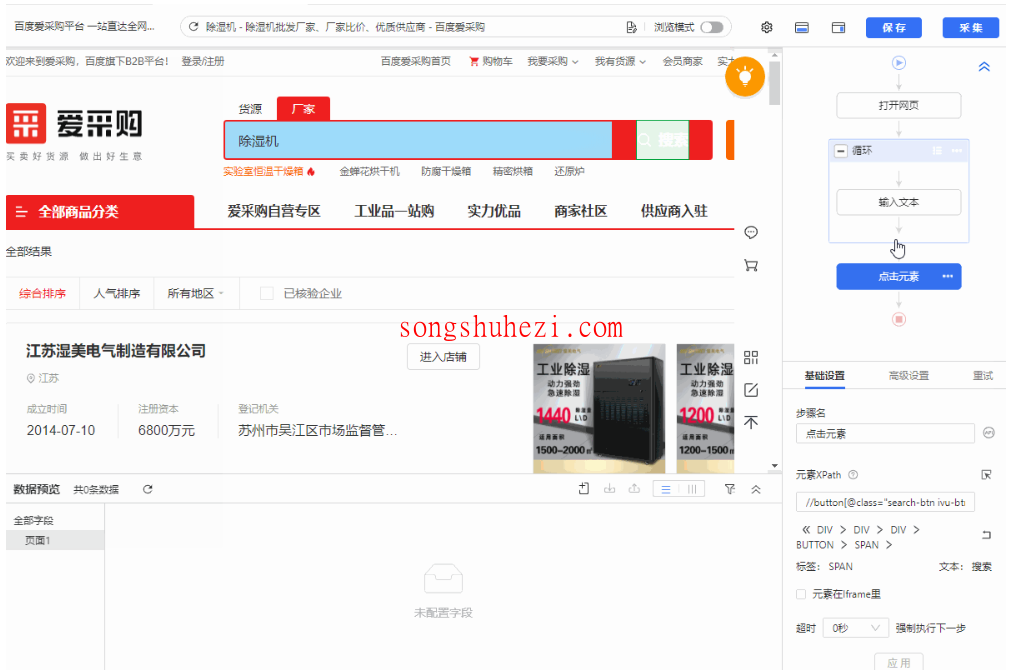Viewport: 1021px width, 670px height.
Task: Reload the page with the address bar refresh icon
Action: tap(193, 27)
